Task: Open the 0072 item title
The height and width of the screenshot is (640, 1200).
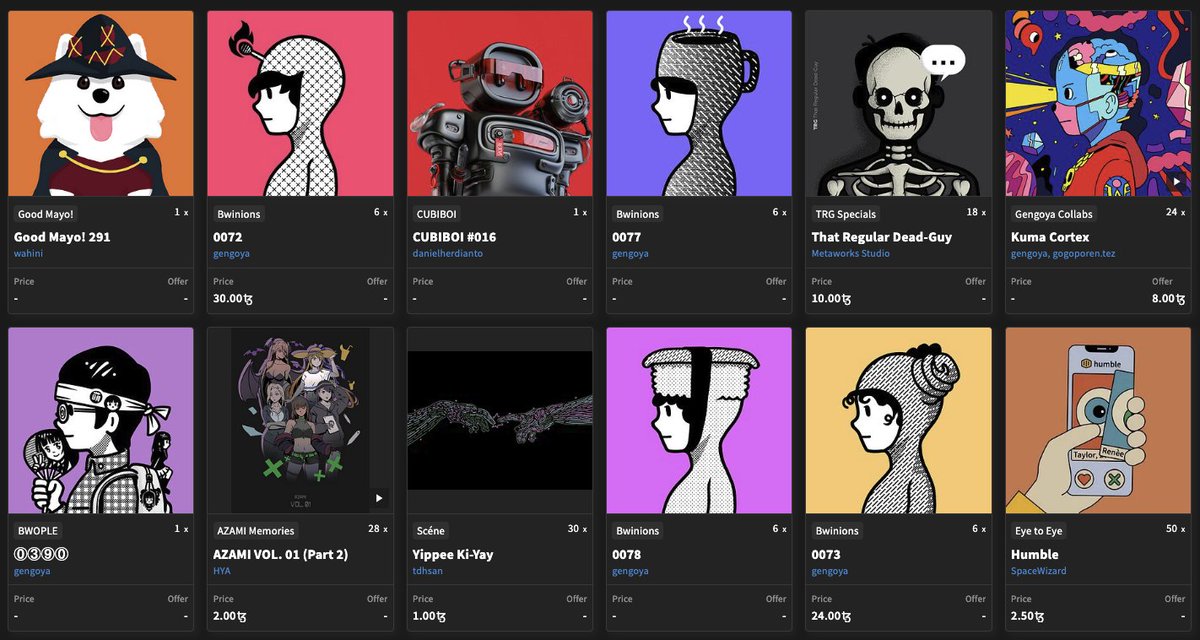Action: [228, 237]
